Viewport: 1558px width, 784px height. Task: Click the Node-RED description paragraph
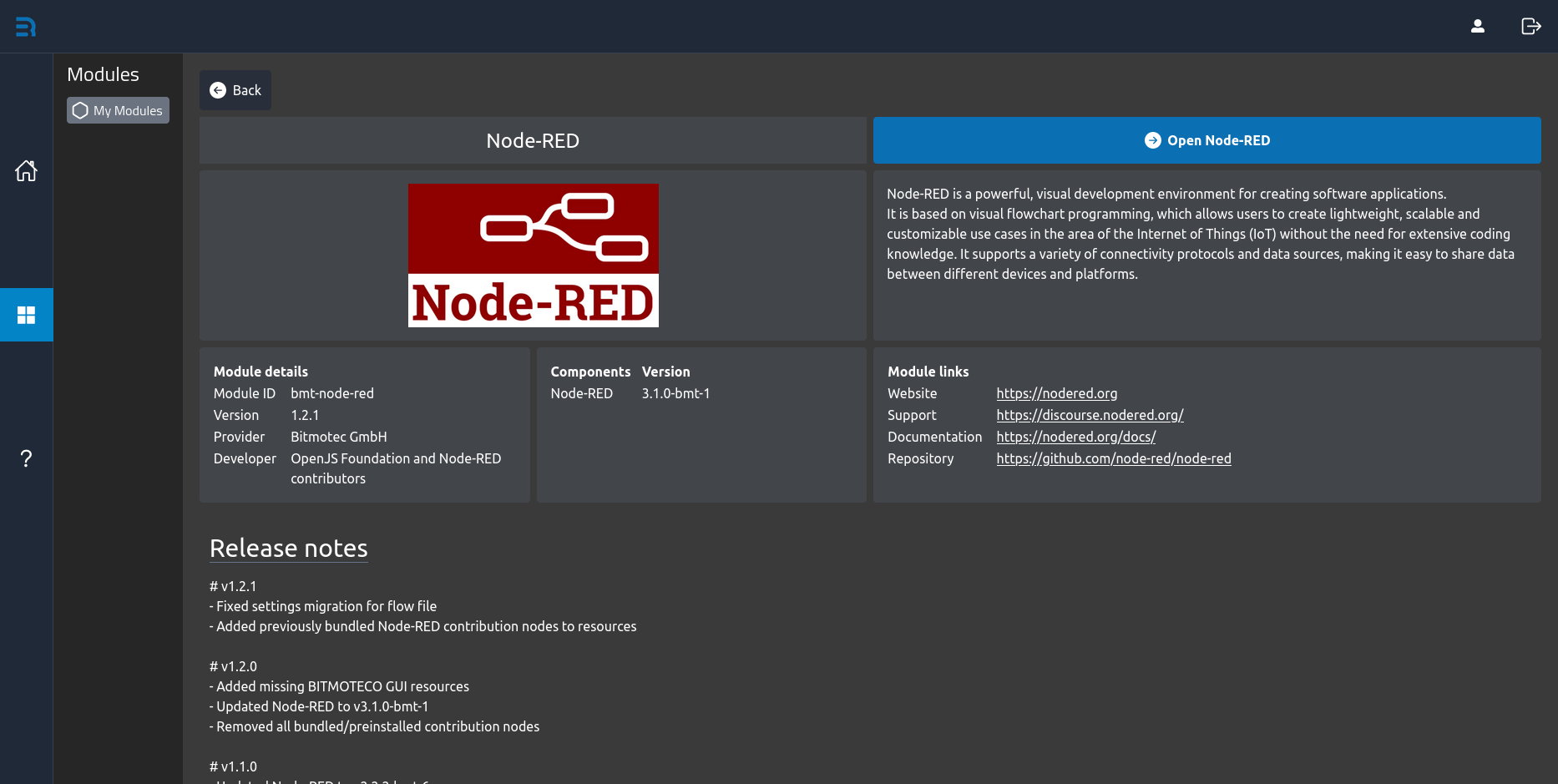(1201, 234)
